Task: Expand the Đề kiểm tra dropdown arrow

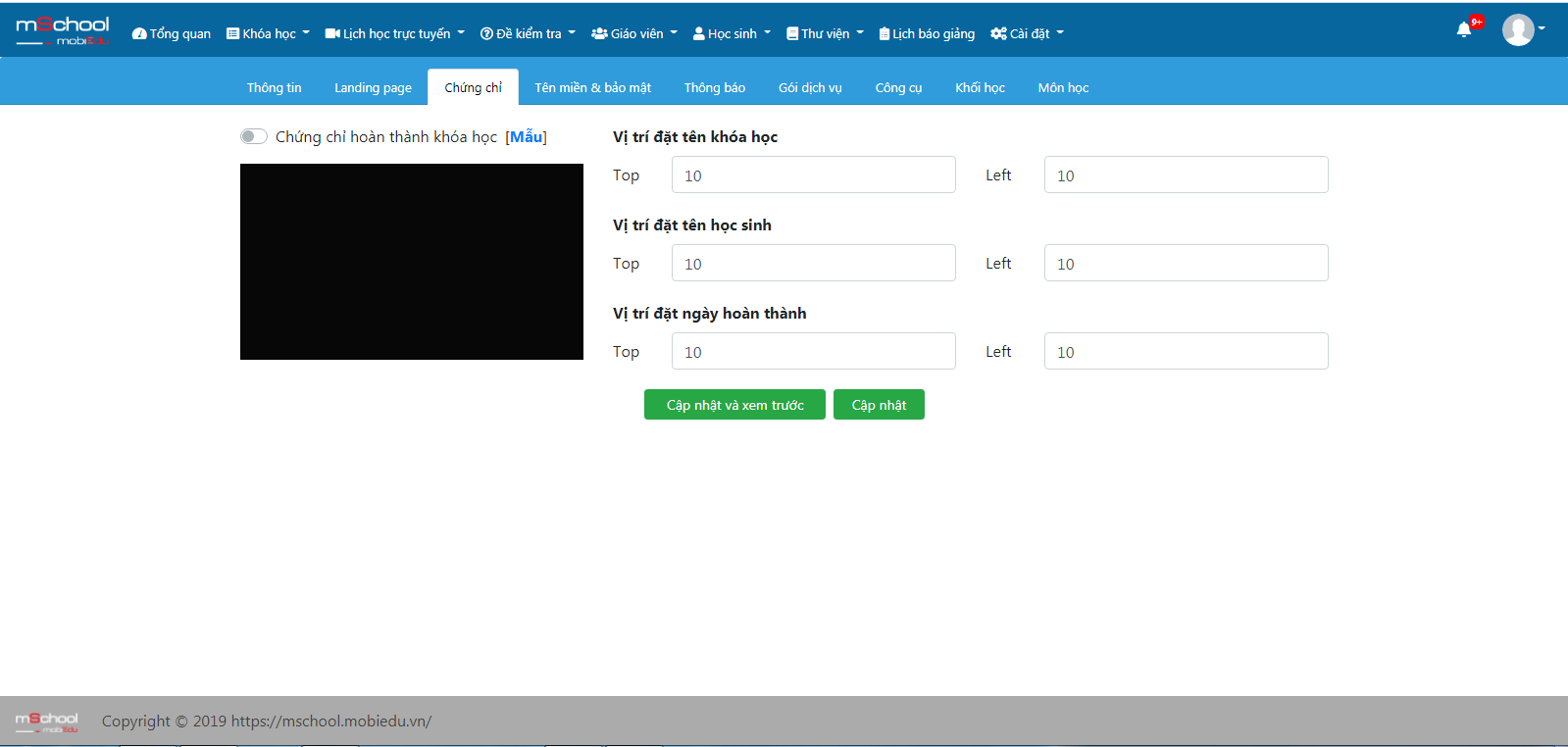Action: 572,32
